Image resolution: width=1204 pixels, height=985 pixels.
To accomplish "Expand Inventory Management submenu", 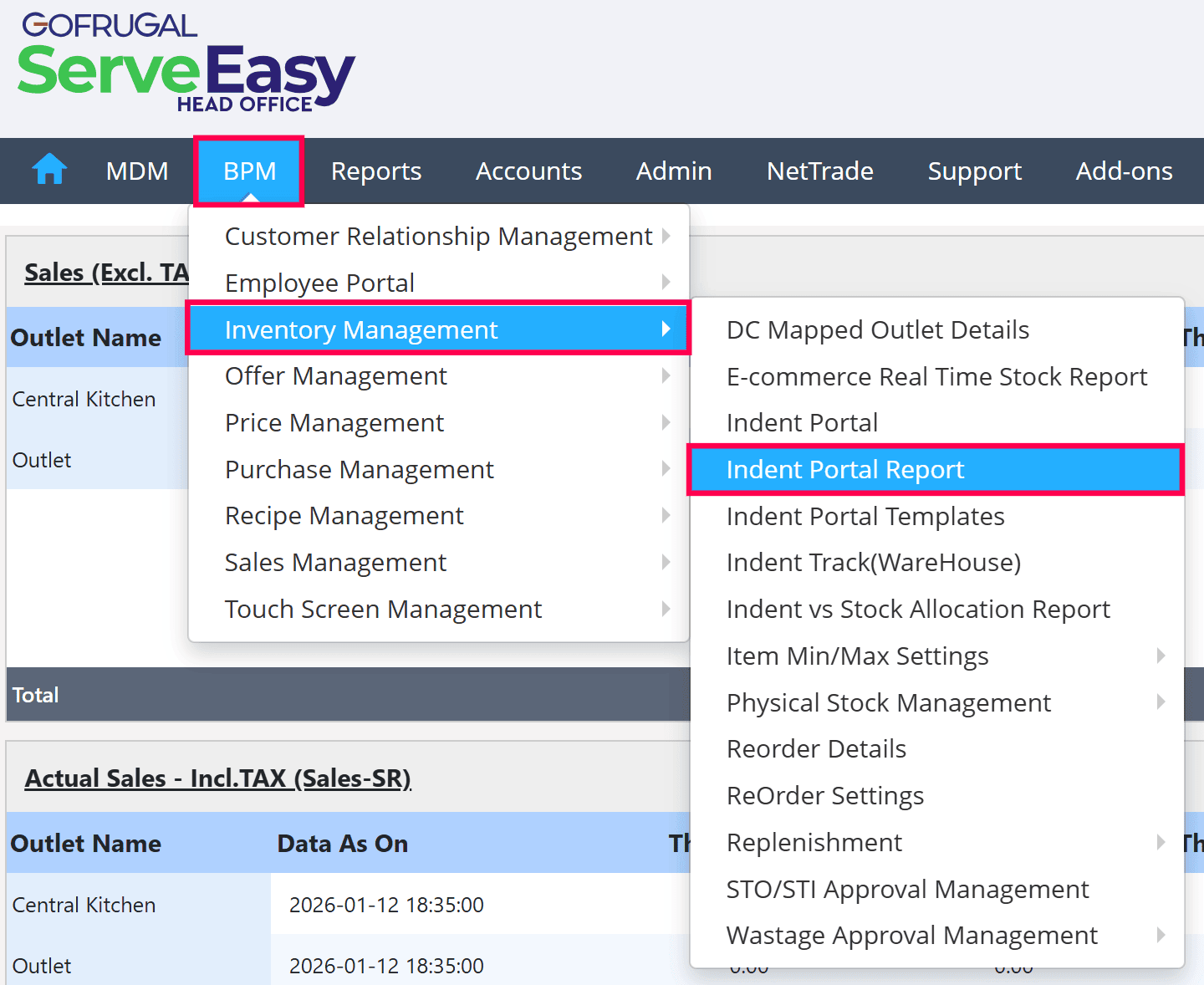I will click(x=439, y=329).
